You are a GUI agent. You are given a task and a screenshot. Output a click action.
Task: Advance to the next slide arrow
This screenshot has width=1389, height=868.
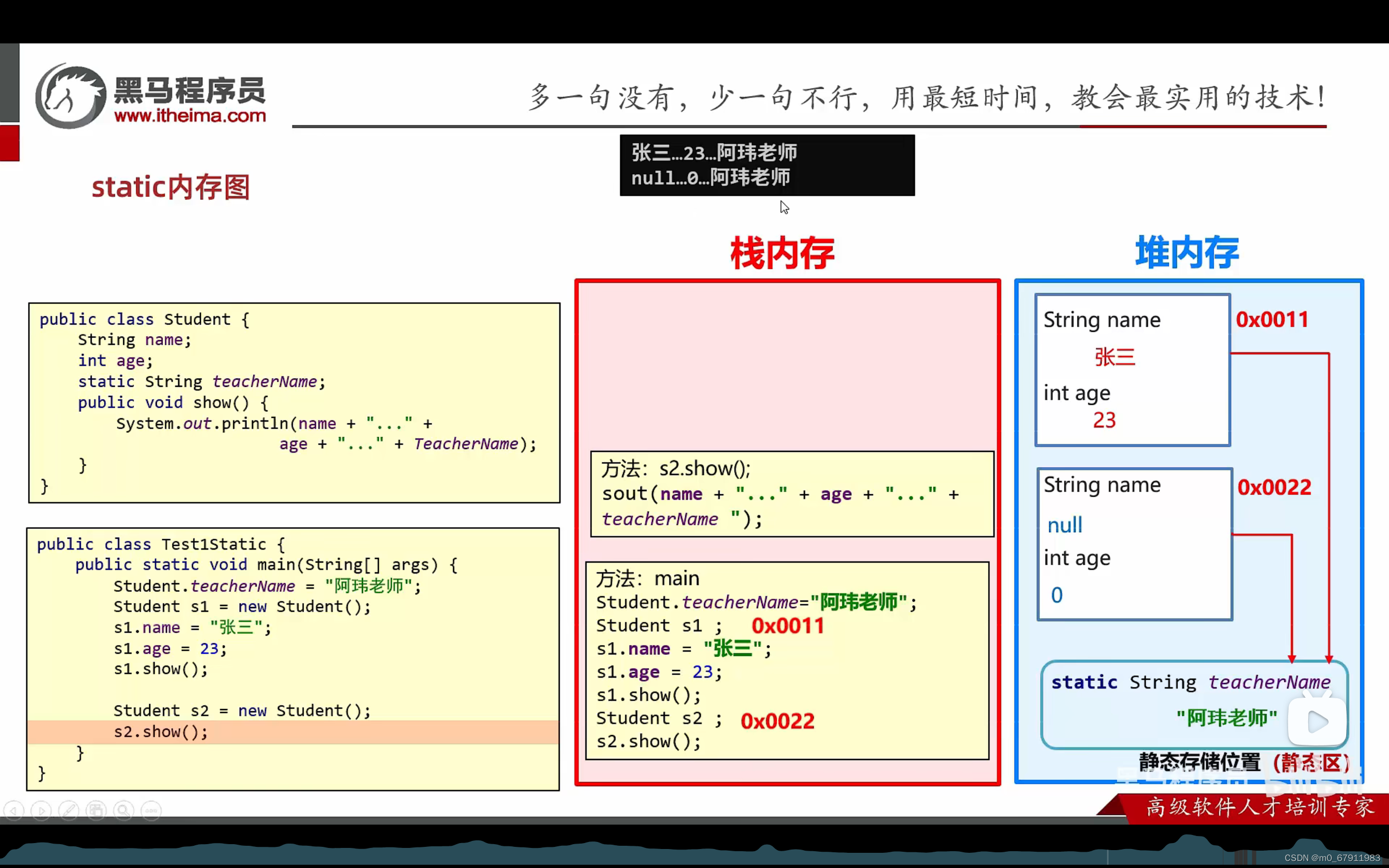[41, 810]
